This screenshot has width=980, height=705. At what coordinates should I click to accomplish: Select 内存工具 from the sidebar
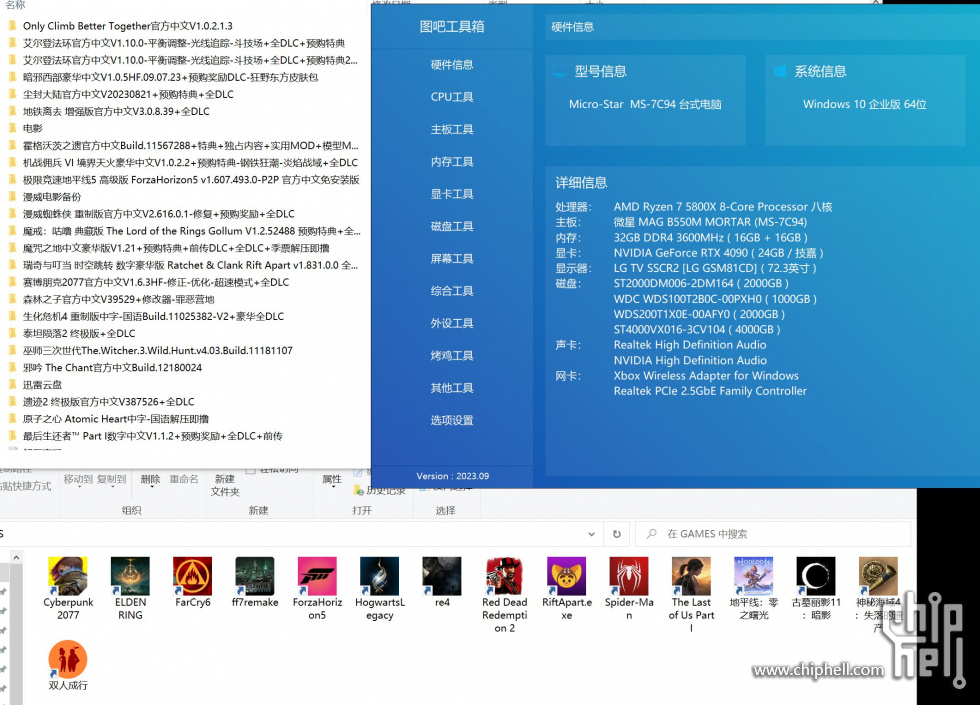tap(452, 162)
